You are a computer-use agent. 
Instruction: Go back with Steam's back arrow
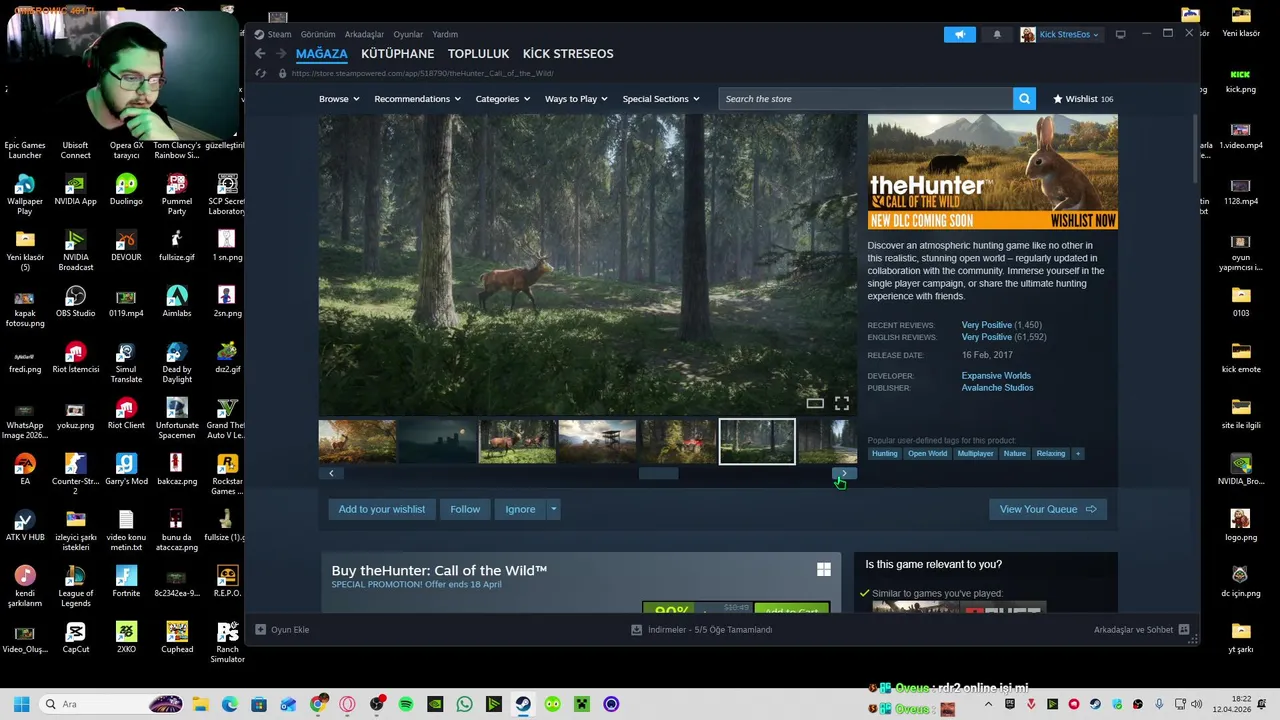[260, 54]
